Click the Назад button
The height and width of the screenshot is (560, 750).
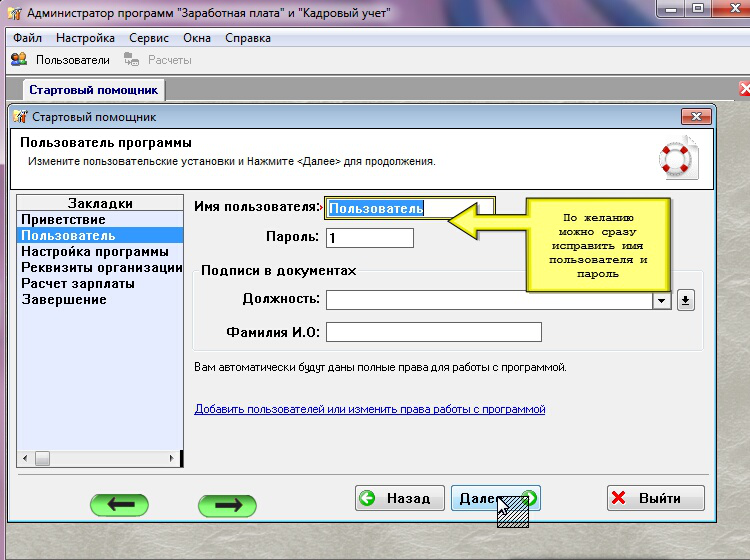click(x=400, y=498)
